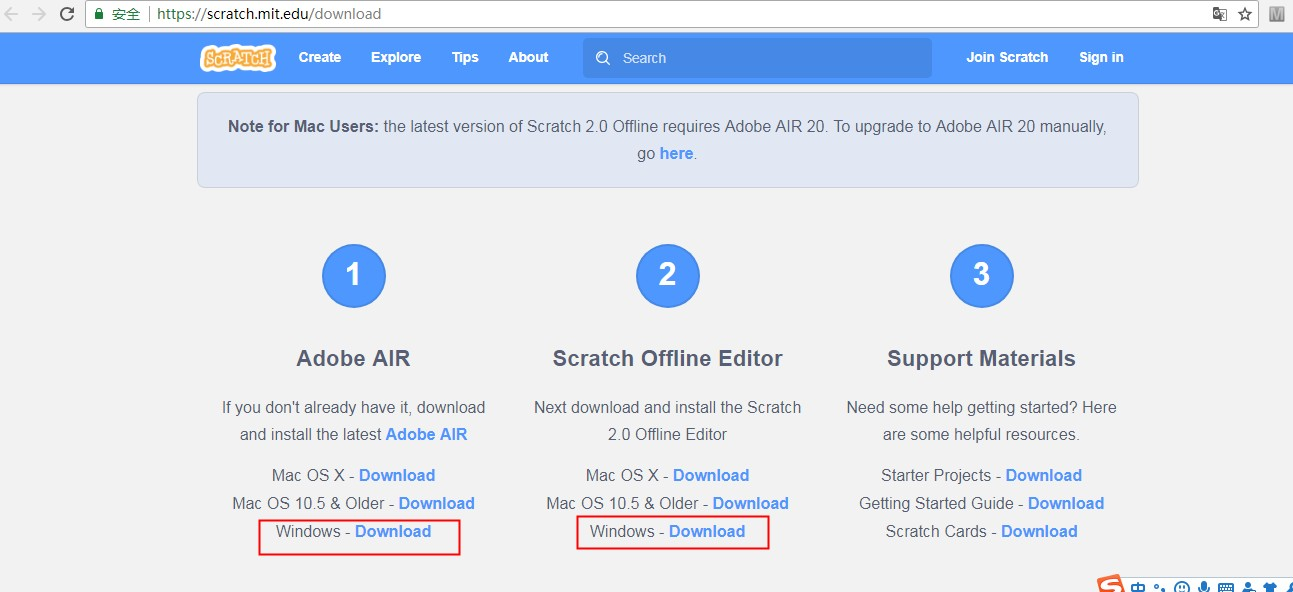The width and height of the screenshot is (1293, 592).
Task: Download the Scratch Cards
Action: [x=1039, y=531]
